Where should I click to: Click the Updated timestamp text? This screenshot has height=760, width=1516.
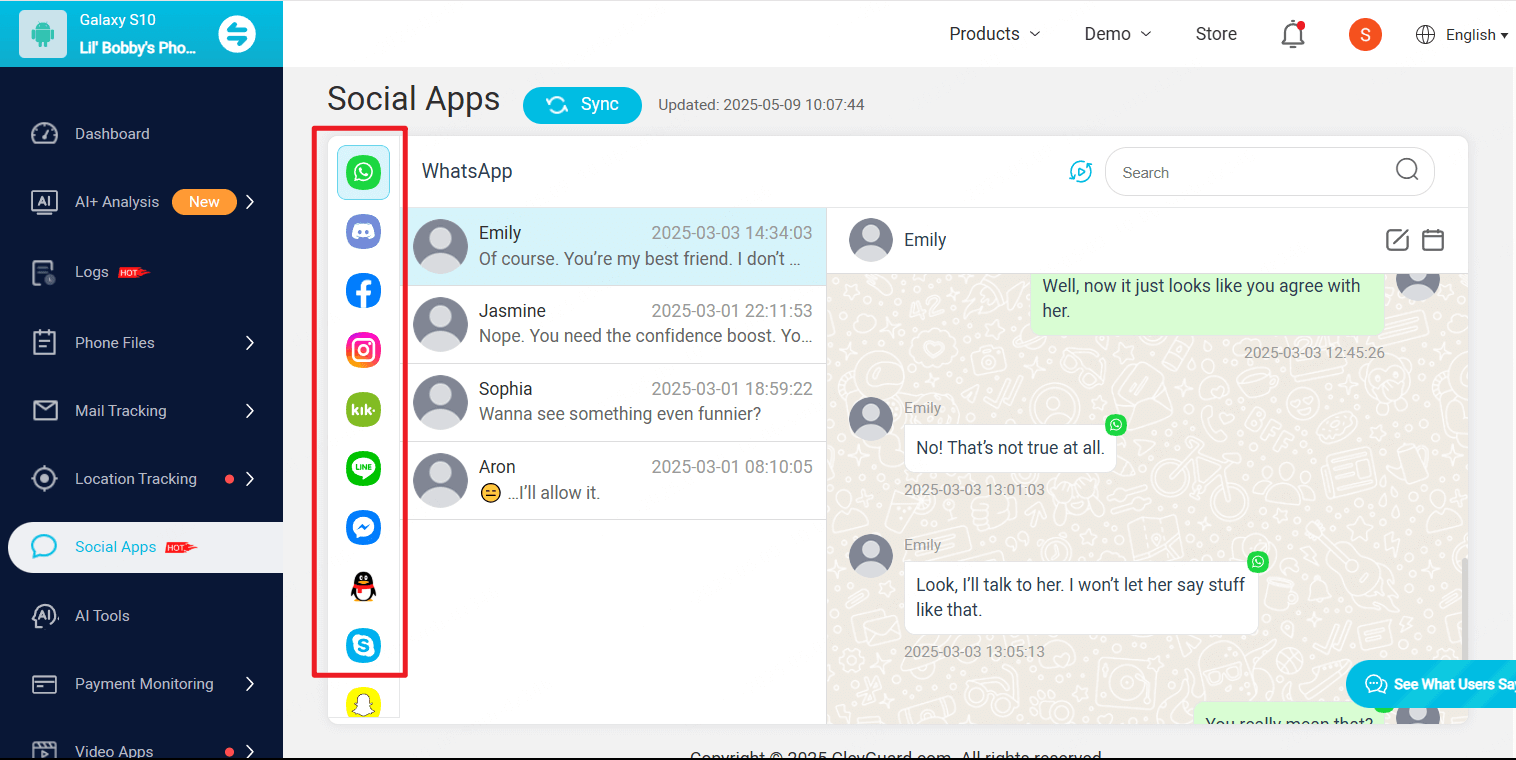click(761, 104)
